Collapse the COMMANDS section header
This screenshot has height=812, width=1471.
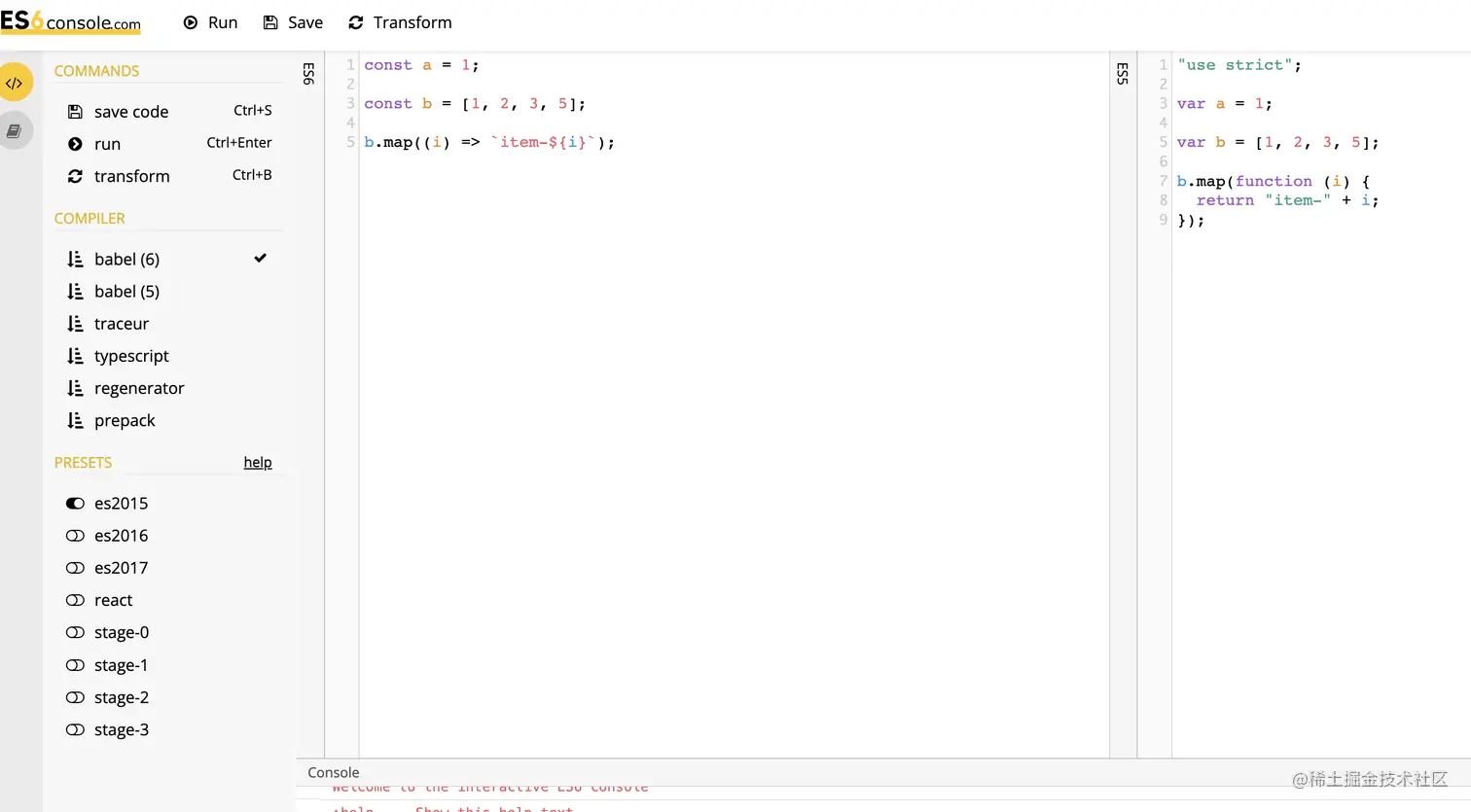pyautogui.click(x=97, y=70)
